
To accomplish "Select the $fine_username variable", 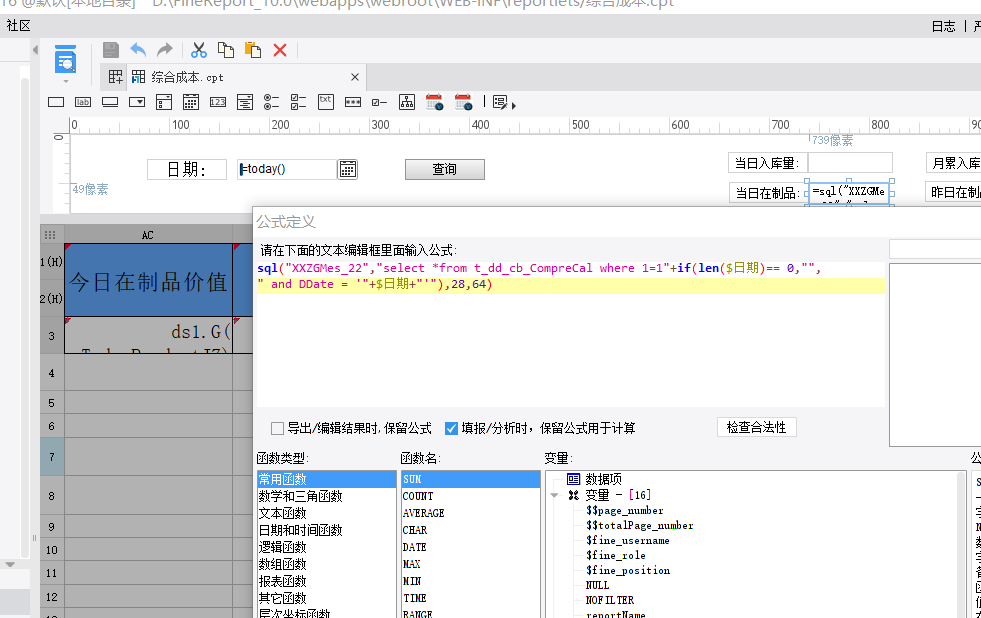I will pos(628,540).
